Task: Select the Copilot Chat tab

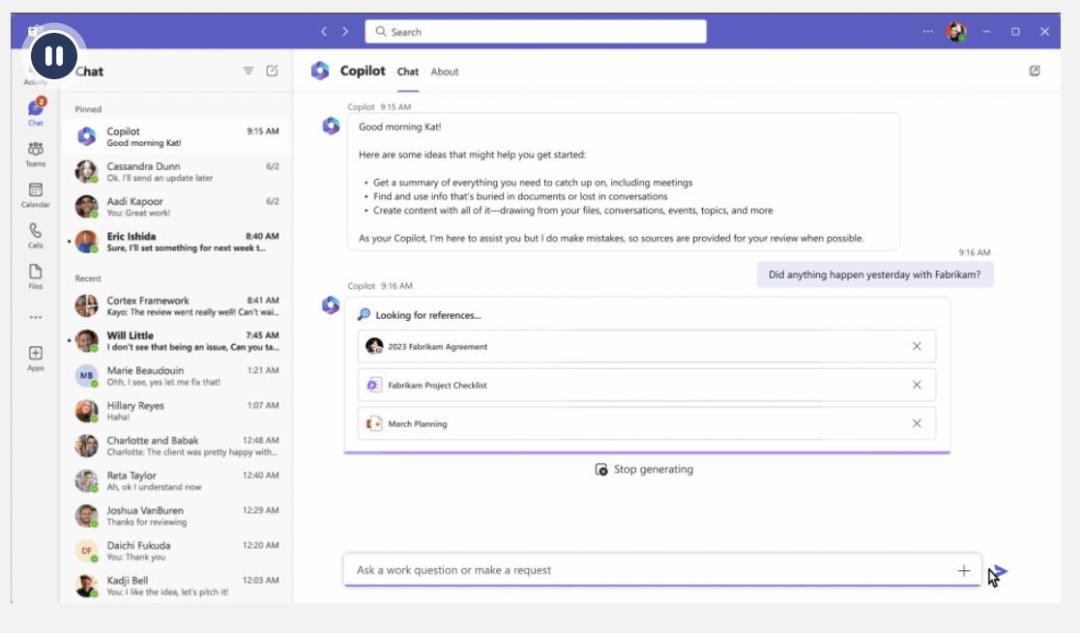Action: tap(408, 72)
